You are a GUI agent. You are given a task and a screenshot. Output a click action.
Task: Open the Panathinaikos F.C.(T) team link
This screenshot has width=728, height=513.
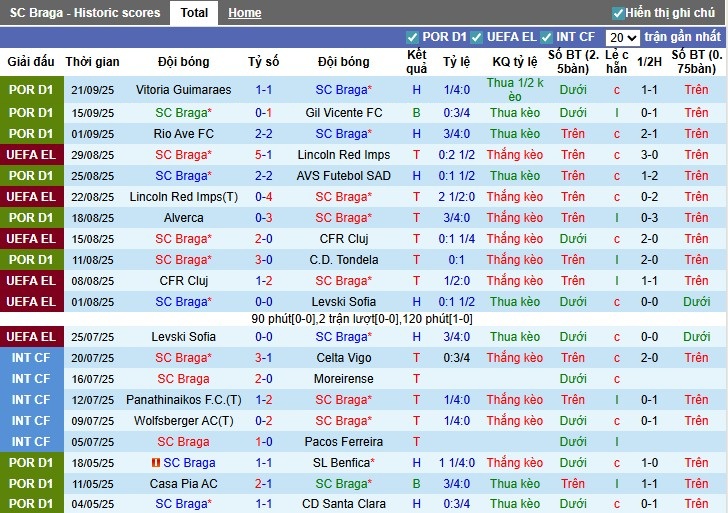tap(183, 400)
